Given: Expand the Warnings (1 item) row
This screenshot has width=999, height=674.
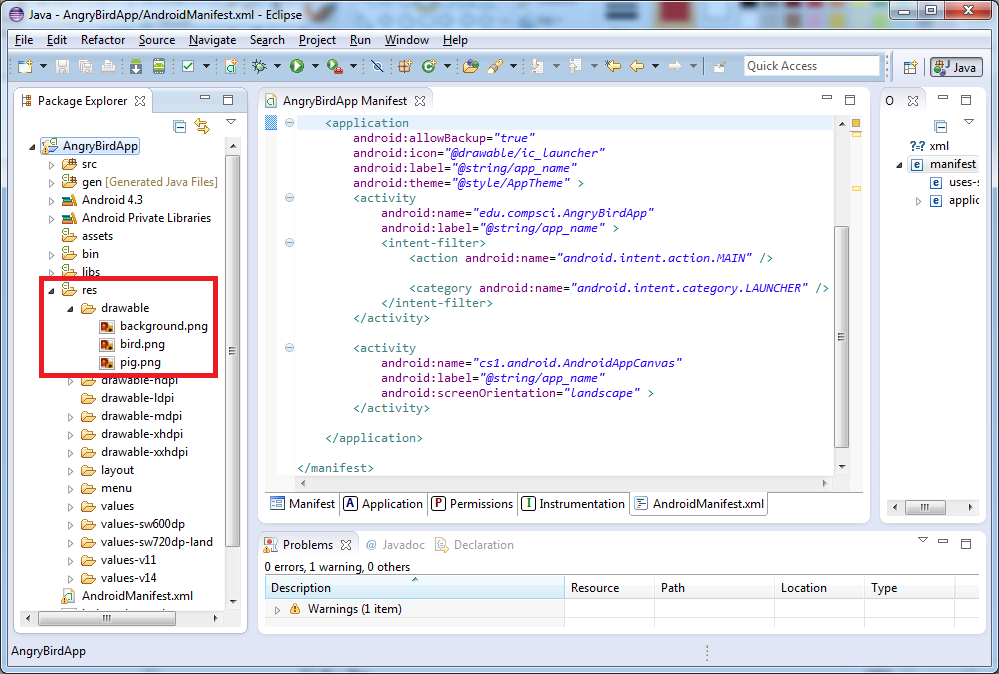Looking at the screenshot, I should pos(278,609).
